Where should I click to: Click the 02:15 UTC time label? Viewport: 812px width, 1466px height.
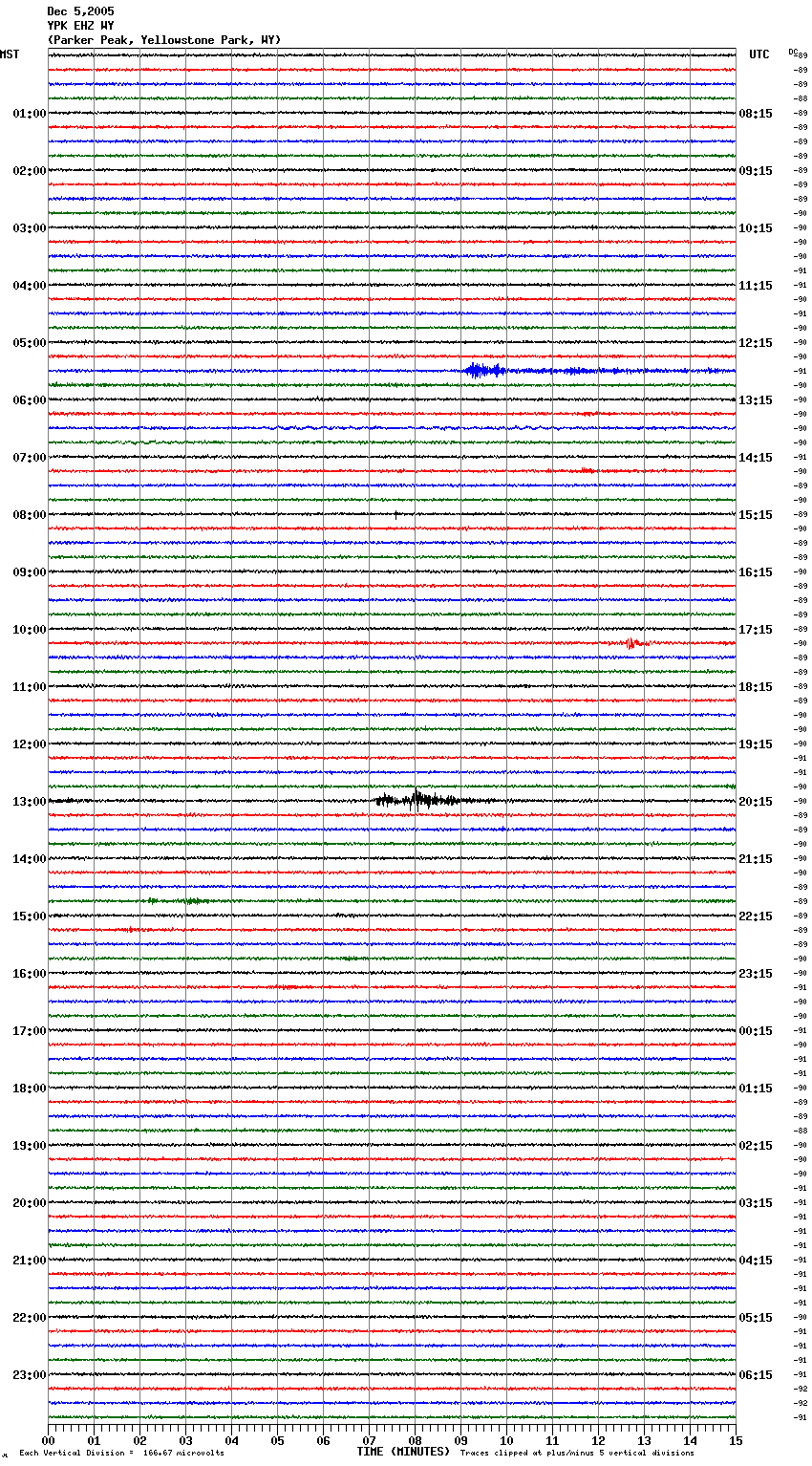click(x=756, y=1146)
